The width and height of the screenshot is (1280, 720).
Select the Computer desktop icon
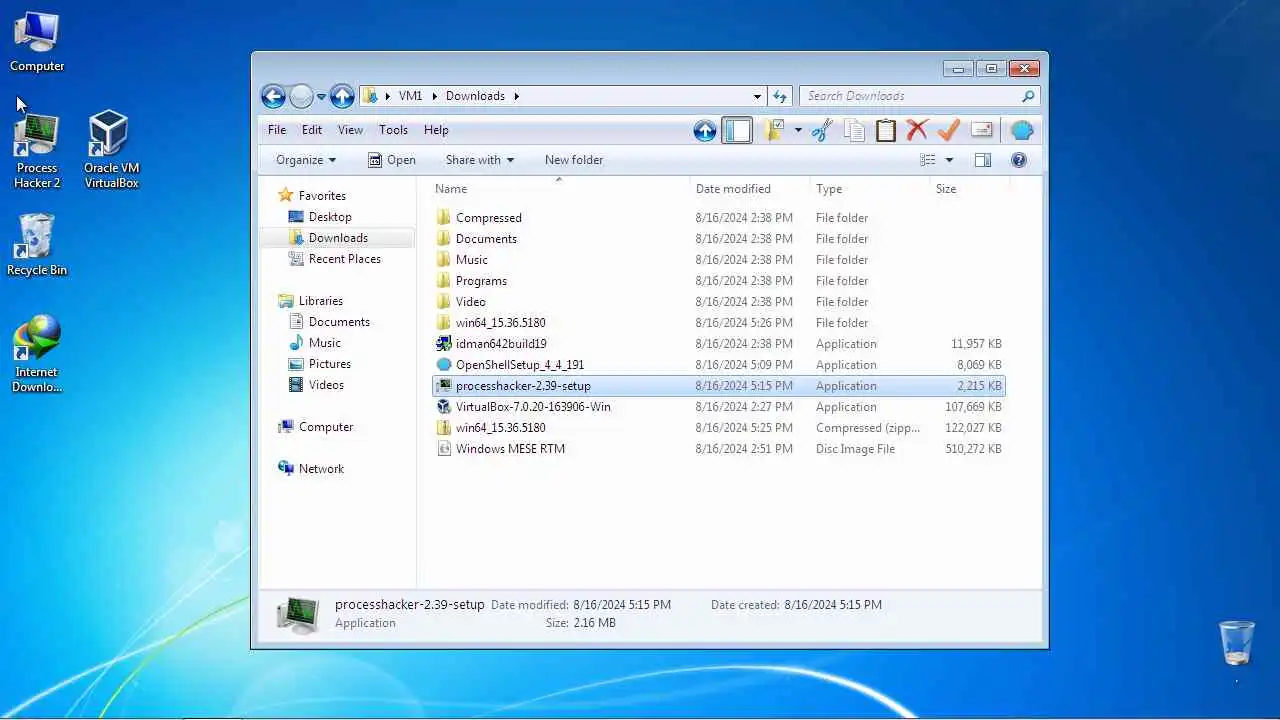click(x=37, y=41)
